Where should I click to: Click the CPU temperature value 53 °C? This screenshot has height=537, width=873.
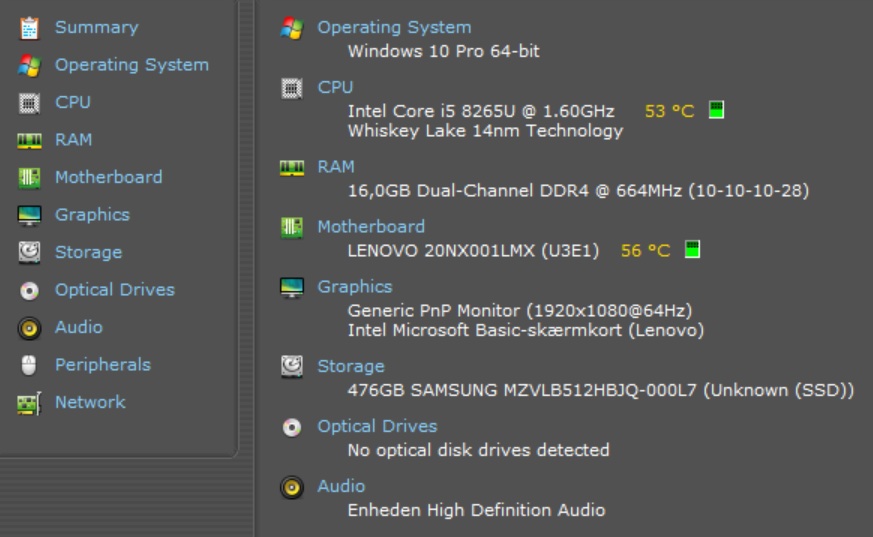coord(669,111)
